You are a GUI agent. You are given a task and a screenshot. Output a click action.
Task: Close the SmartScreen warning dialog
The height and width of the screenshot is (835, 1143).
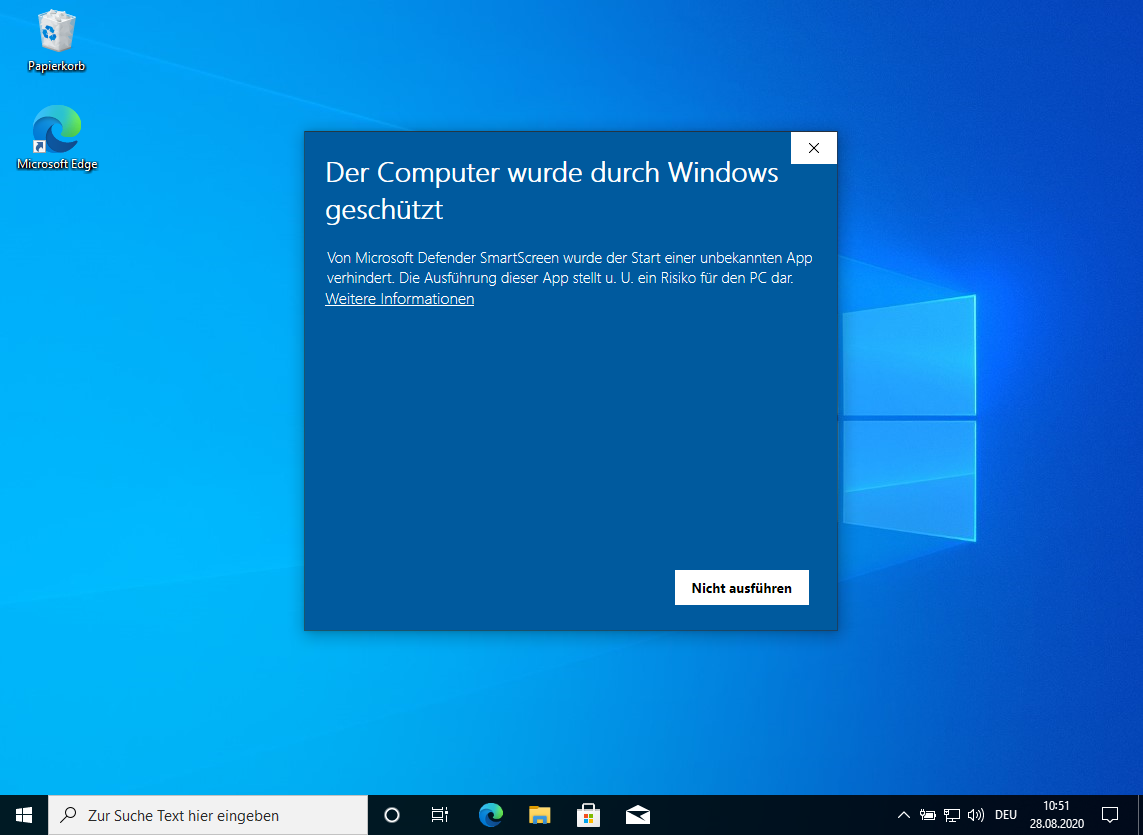tap(813, 148)
